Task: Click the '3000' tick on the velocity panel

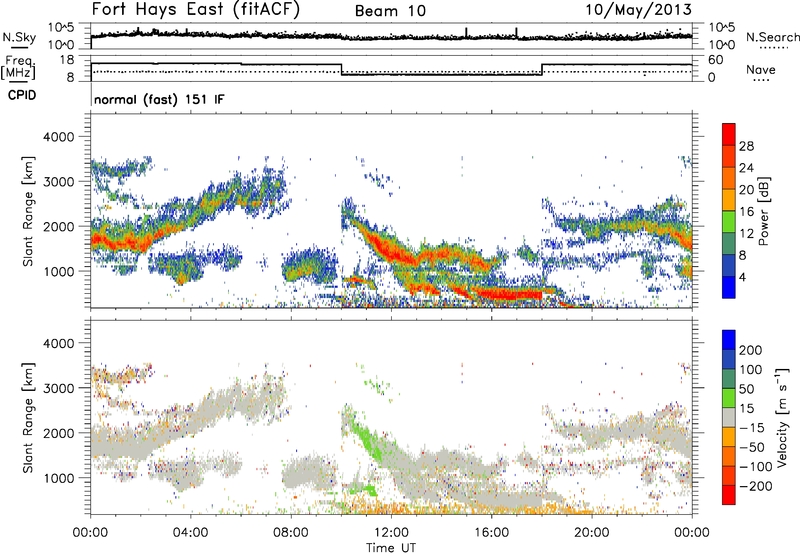Action: 59,388
